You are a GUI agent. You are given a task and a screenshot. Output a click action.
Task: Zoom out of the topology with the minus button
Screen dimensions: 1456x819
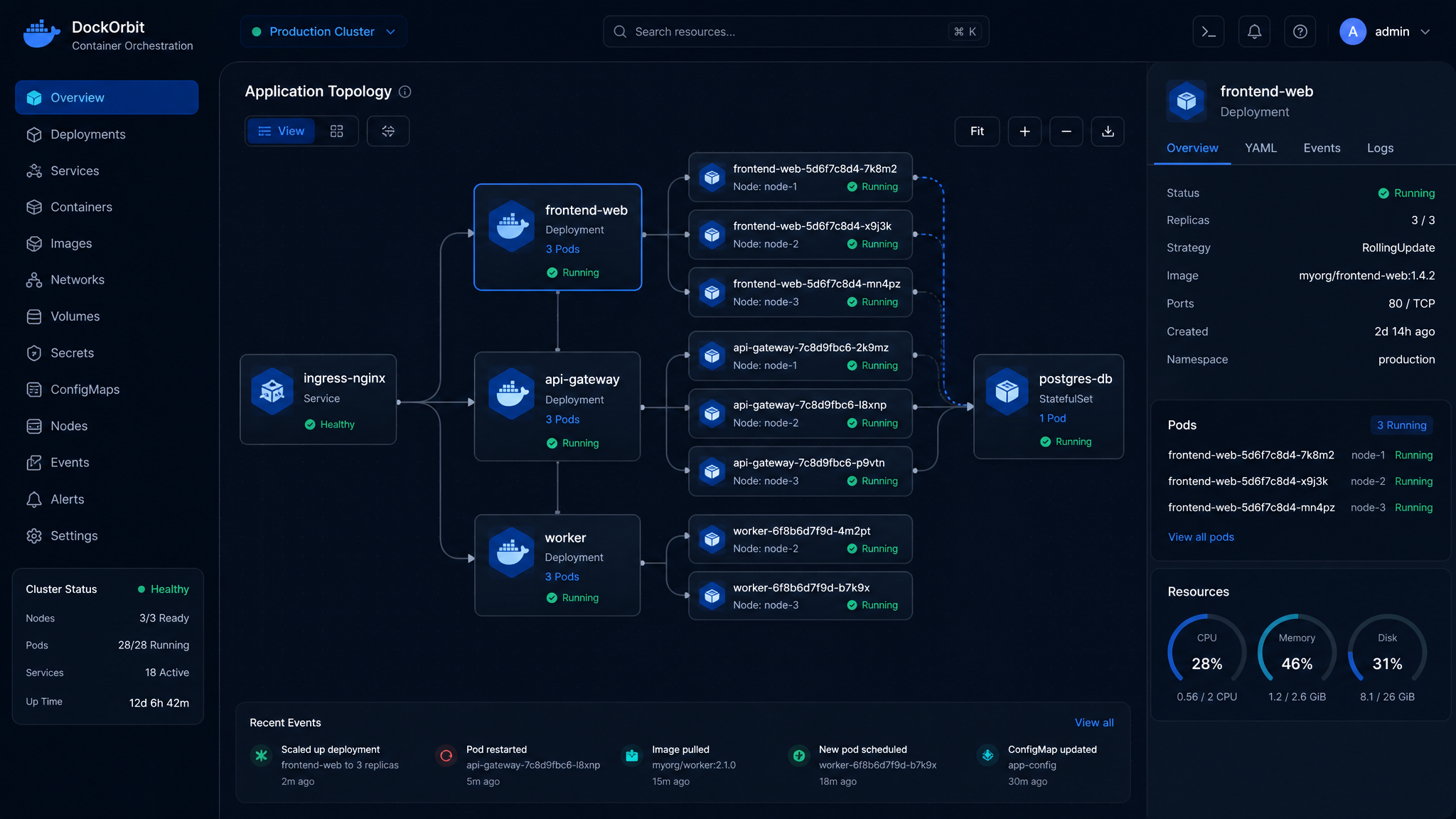coord(1066,132)
